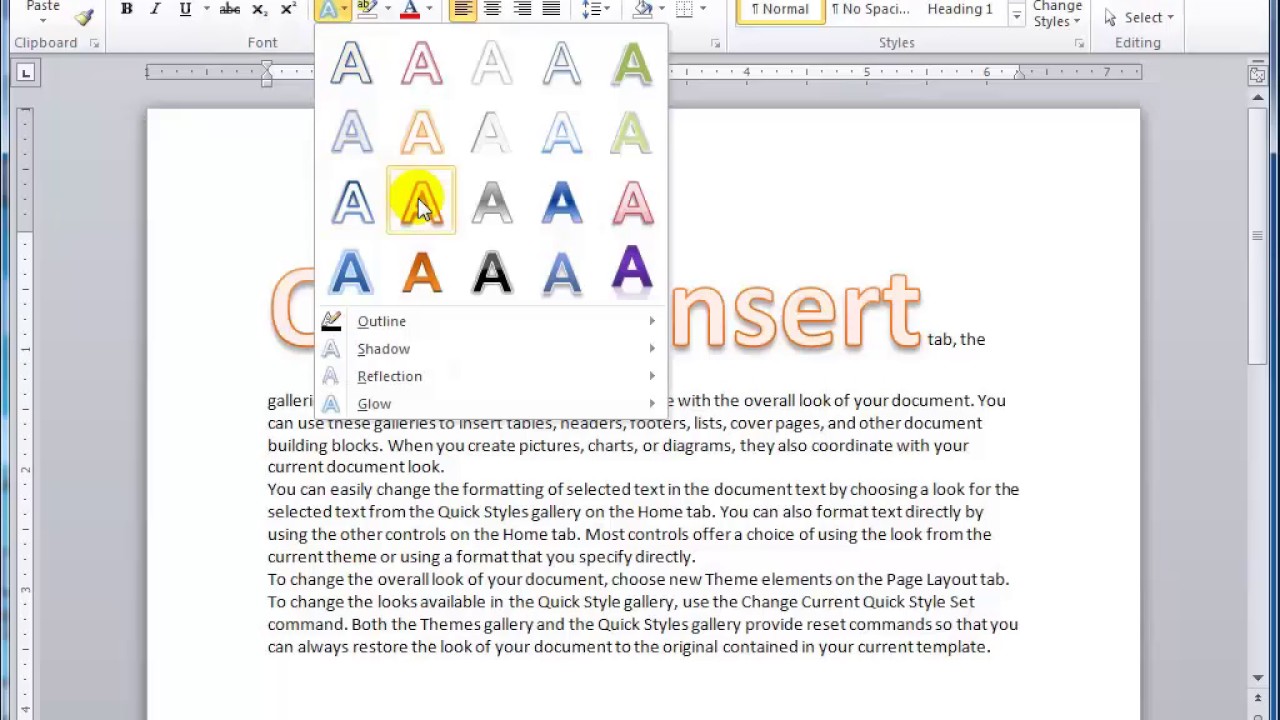Open the Change Styles menu

(1058, 14)
